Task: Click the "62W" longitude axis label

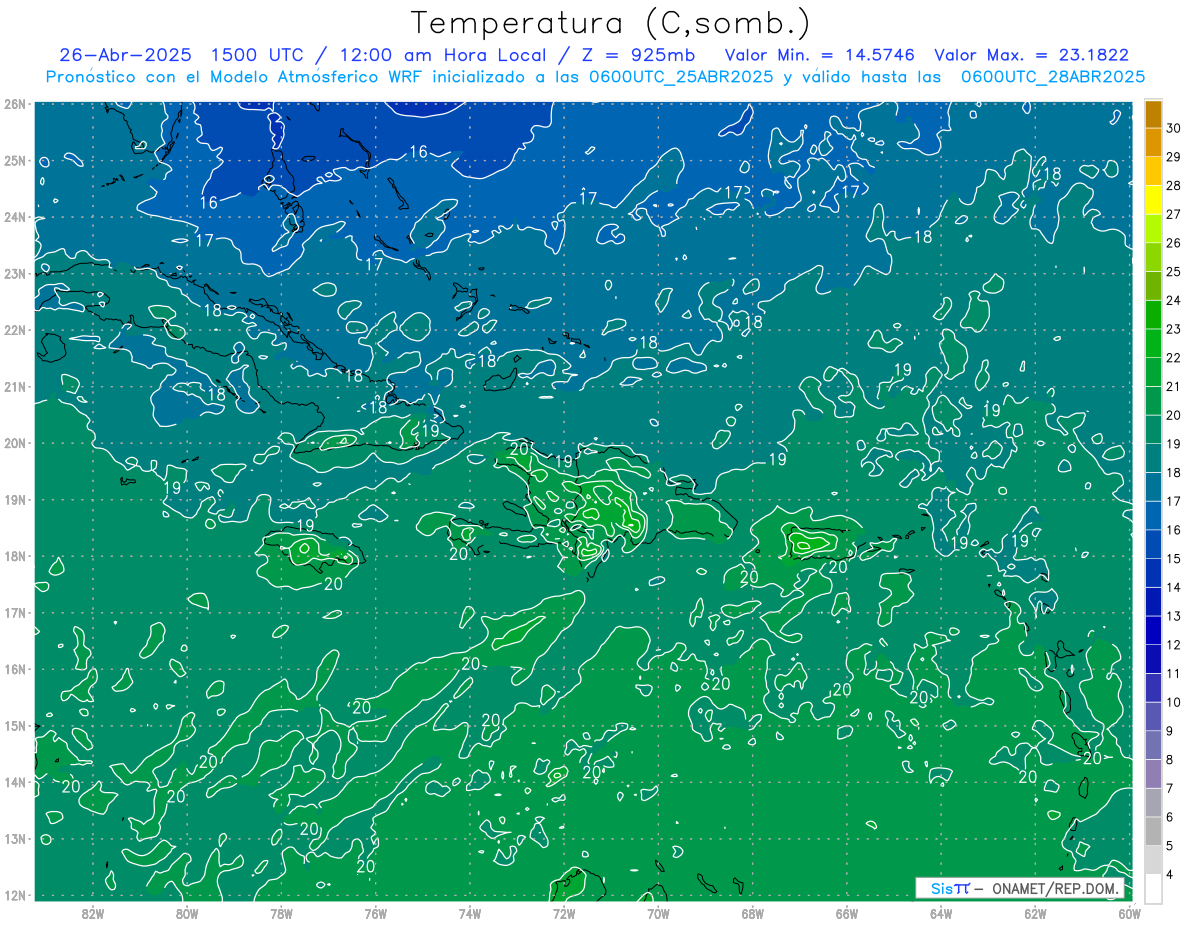Action: pos(1035,913)
